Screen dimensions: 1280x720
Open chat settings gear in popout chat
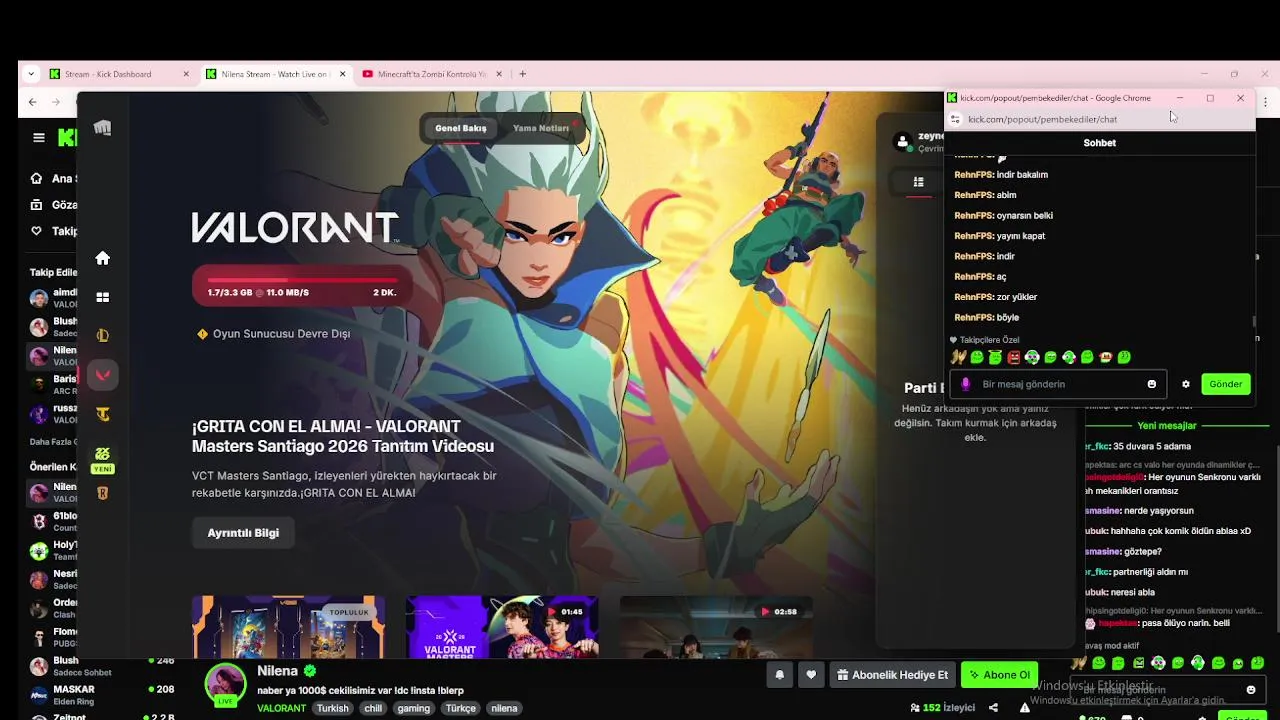click(x=1186, y=384)
